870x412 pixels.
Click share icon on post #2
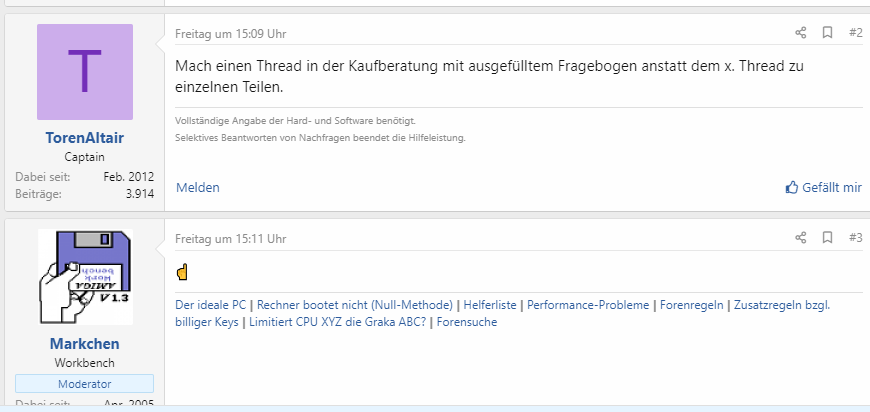[x=800, y=33]
